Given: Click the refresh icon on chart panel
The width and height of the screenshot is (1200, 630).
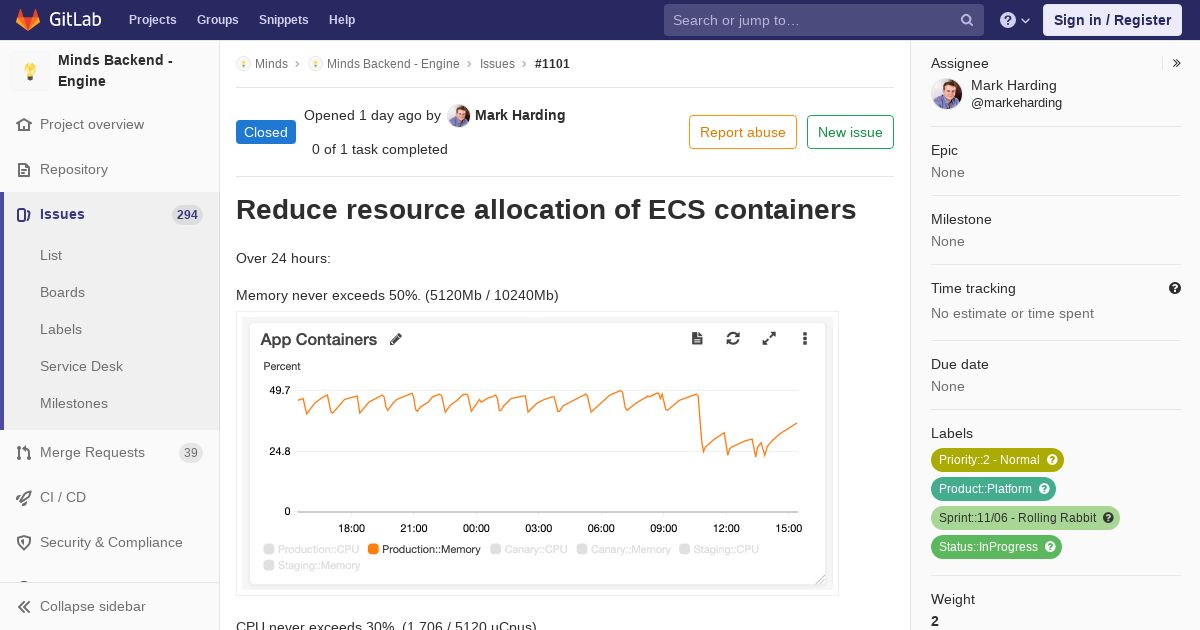Looking at the screenshot, I should tap(733, 339).
